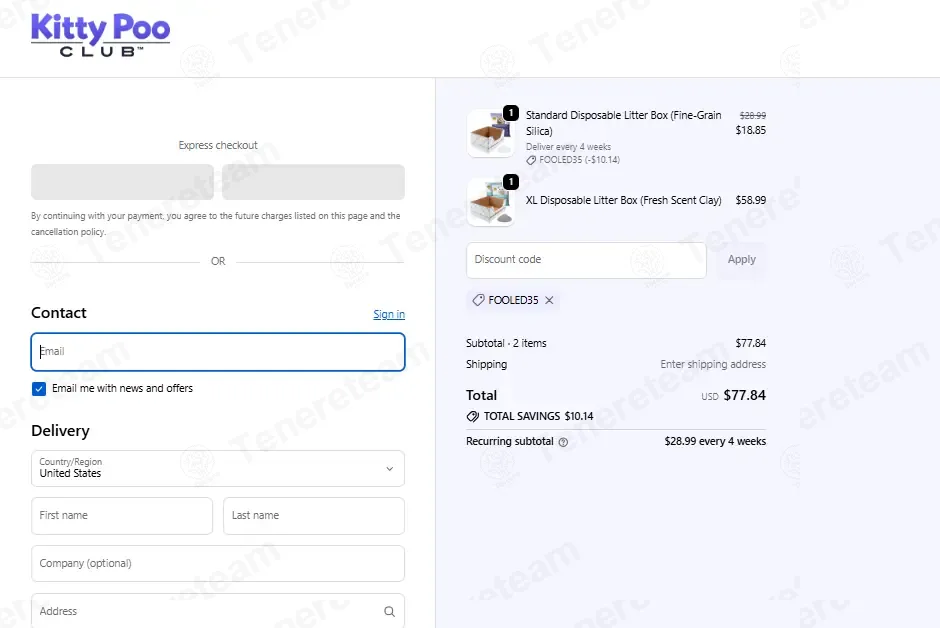Click the Sign in link

click(x=389, y=314)
